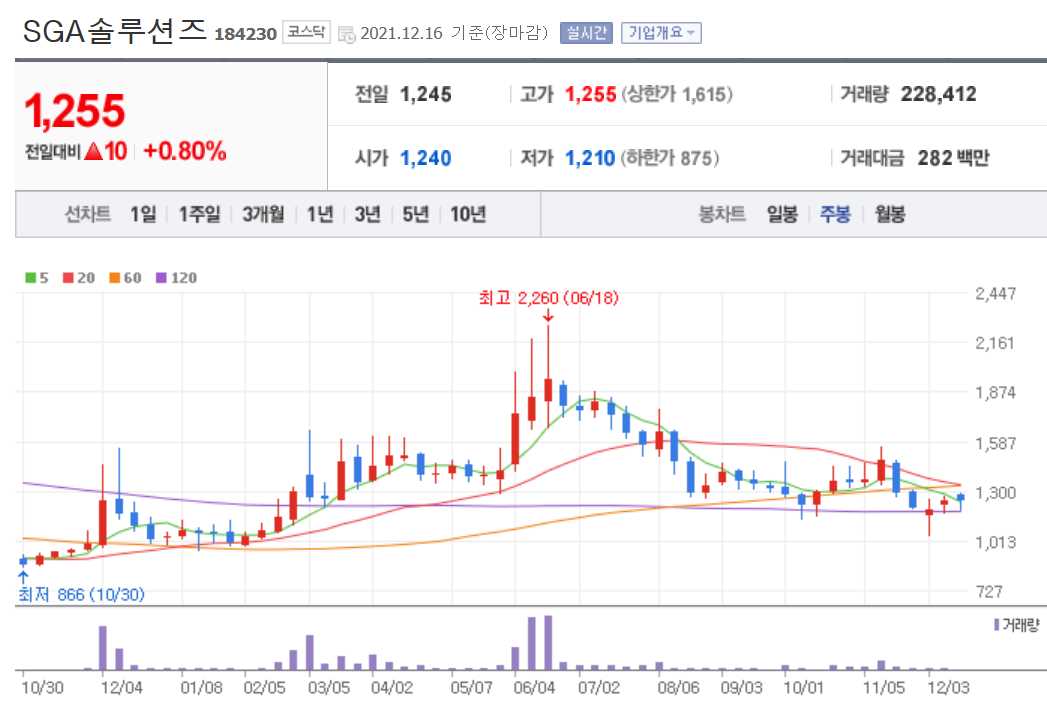Toggle 봉차트 candle chart mode
The image size is (1047, 703).
click(x=720, y=213)
